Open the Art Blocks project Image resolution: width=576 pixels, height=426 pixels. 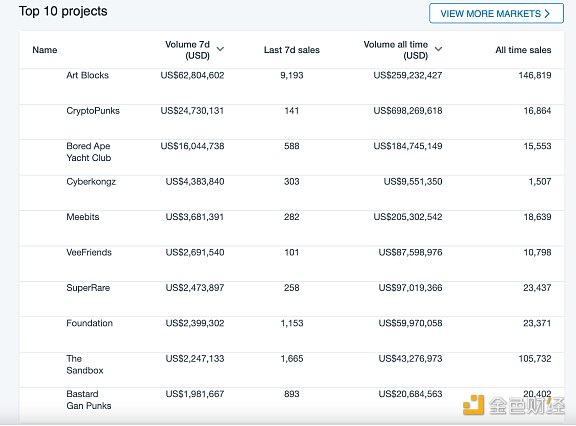(87, 75)
